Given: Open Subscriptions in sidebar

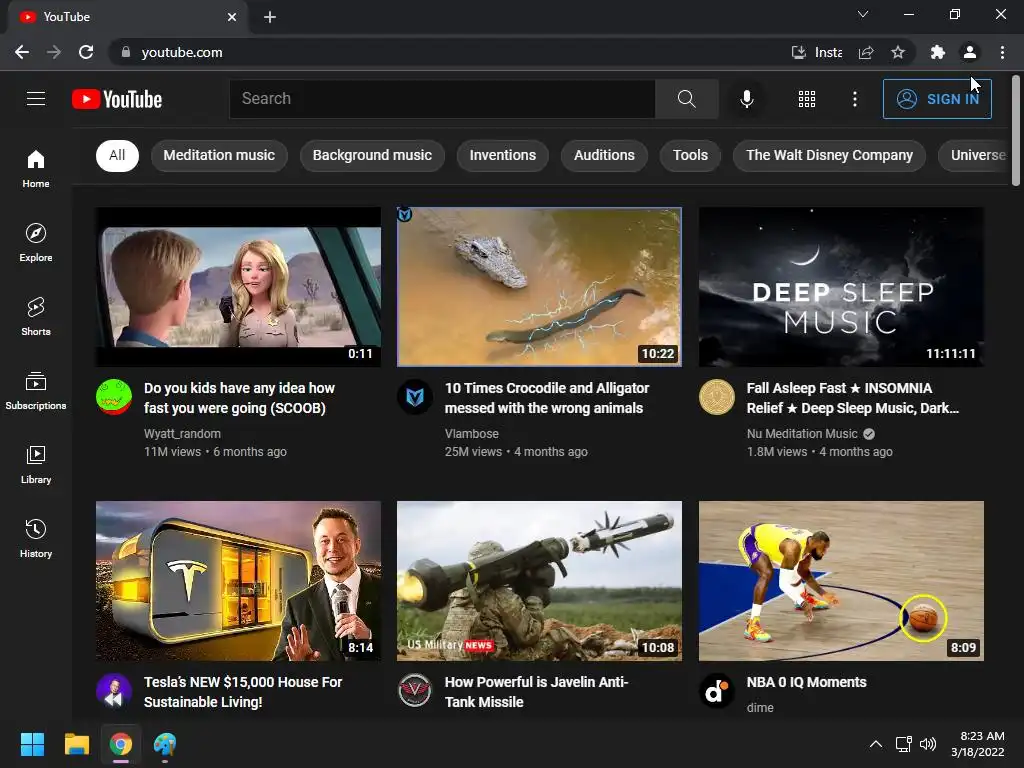Looking at the screenshot, I should click(36, 391).
